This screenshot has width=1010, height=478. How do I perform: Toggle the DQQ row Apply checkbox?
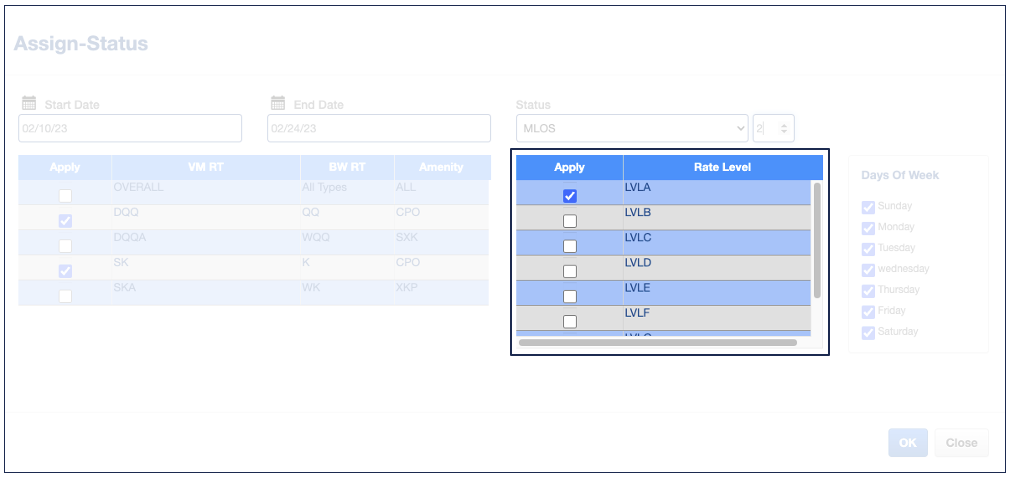pyautogui.click(x=65, y=220)
